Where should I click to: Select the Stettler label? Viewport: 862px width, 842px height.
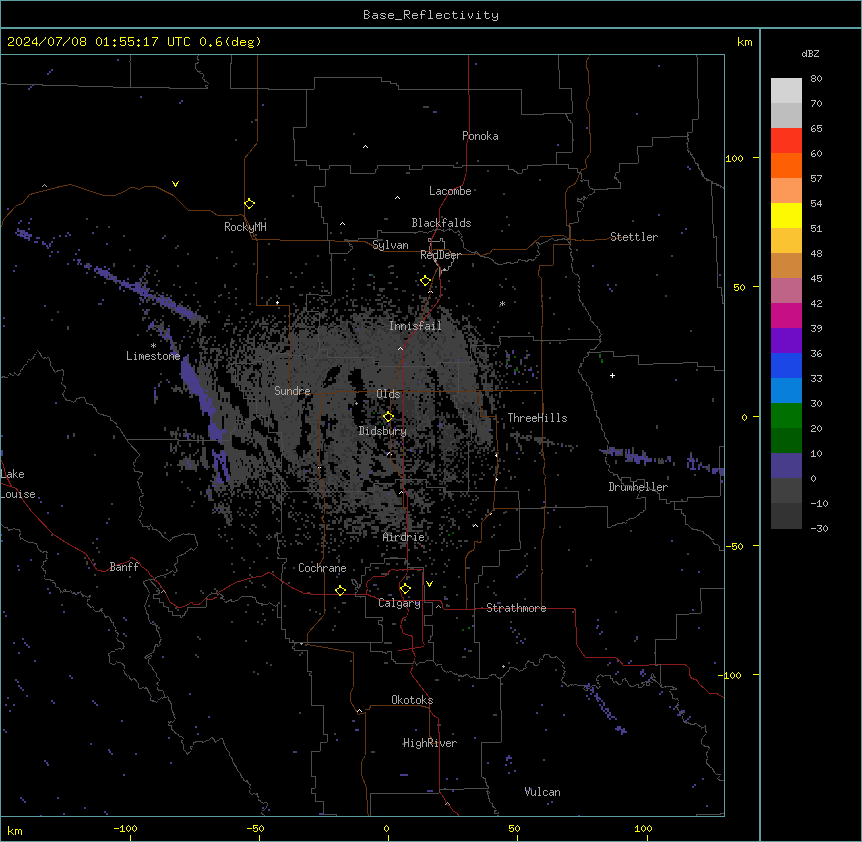(x=634, y=237)
